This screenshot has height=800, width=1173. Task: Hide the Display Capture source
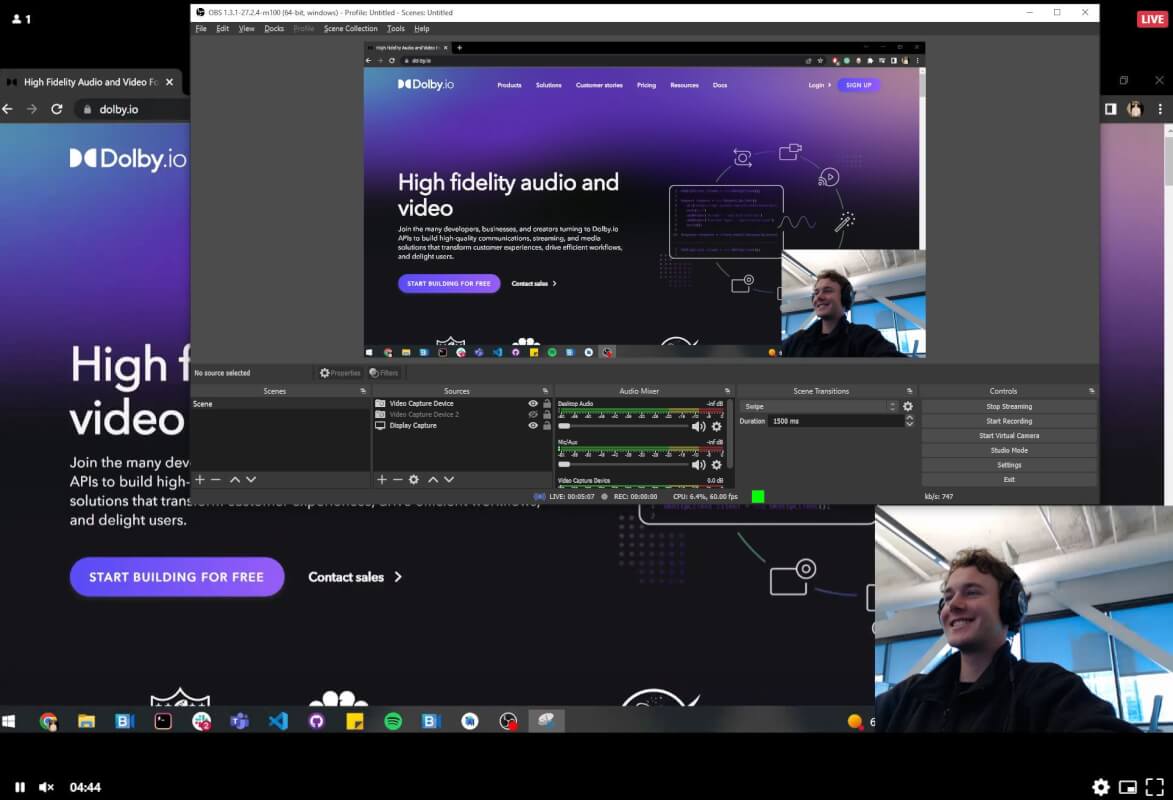[534, 425]
